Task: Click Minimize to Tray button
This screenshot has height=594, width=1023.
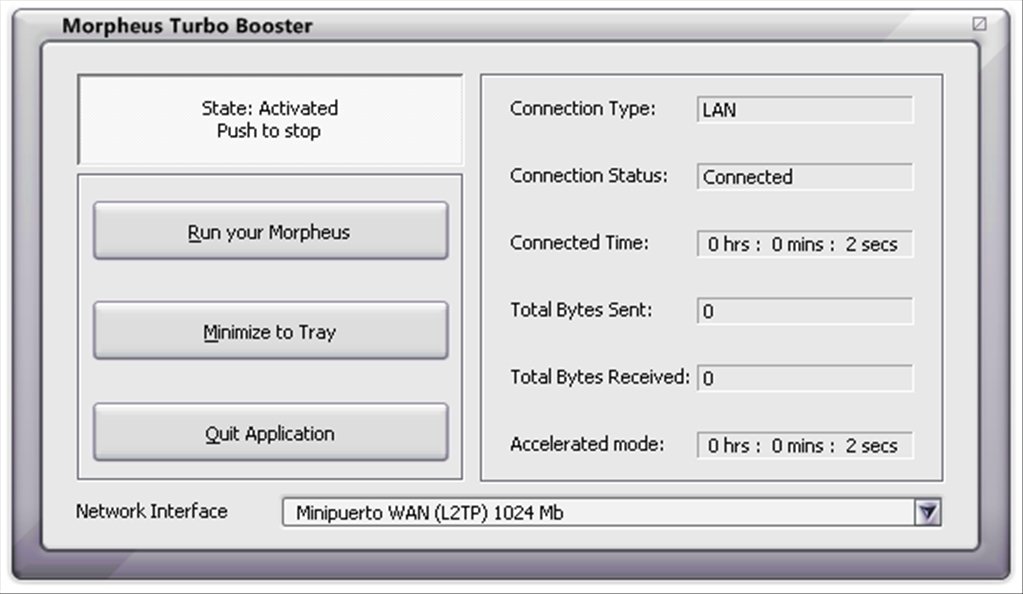Action: click(271, 331)
